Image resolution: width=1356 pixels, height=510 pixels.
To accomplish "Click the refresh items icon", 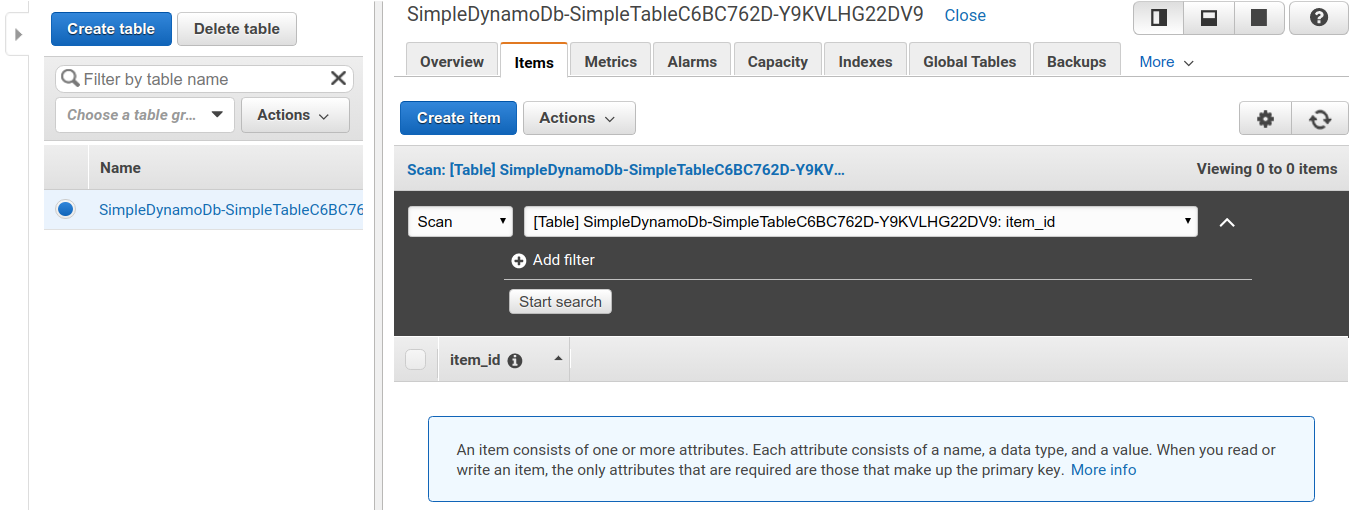I will point(1320,119).
